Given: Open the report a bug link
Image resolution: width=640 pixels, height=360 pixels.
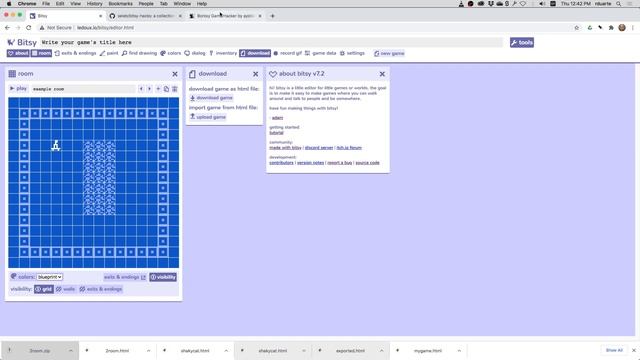Looking at the screenshot, I should (340, 163).
